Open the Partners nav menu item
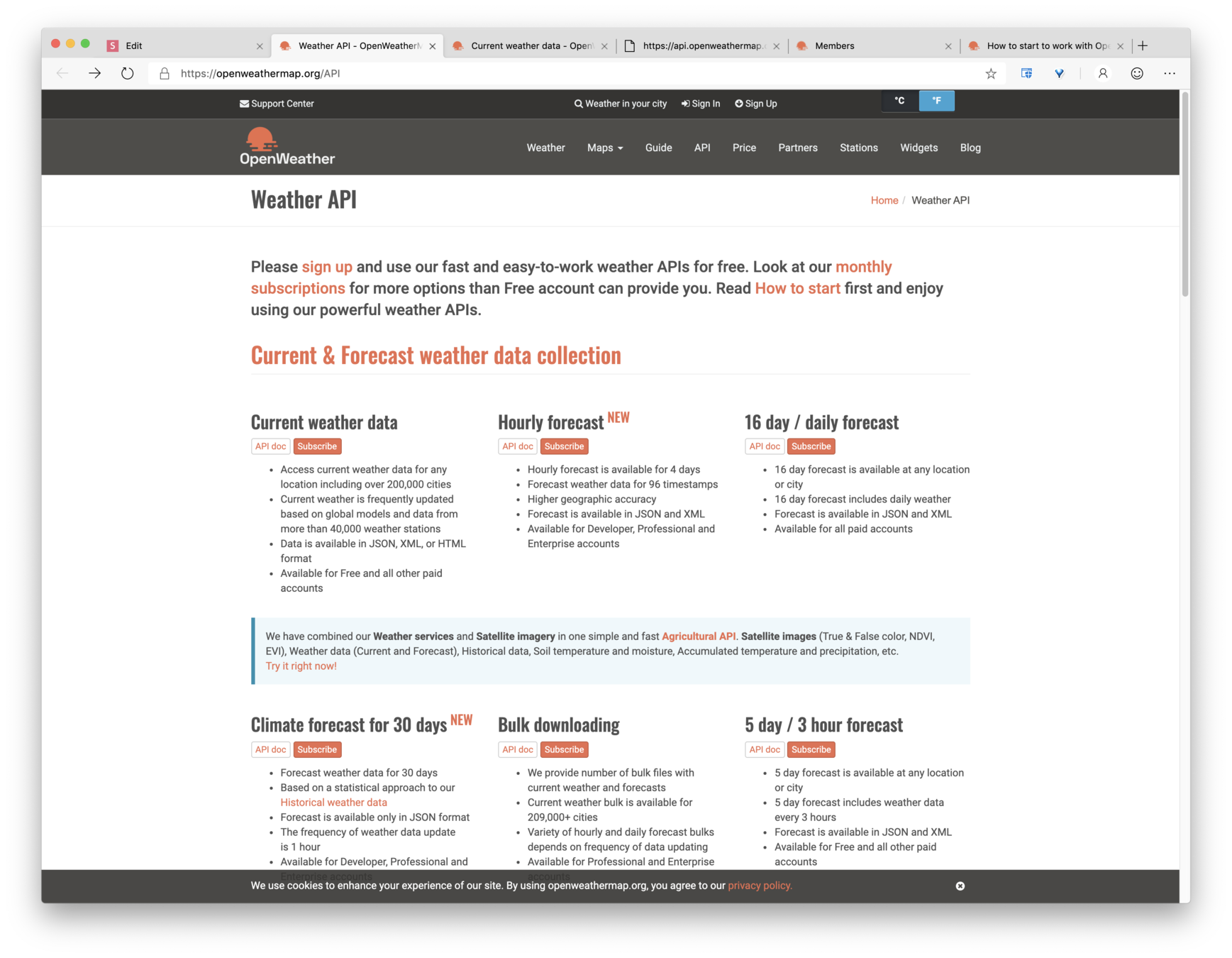This screenshot has width=1232, height=958. tap(798, 148)
